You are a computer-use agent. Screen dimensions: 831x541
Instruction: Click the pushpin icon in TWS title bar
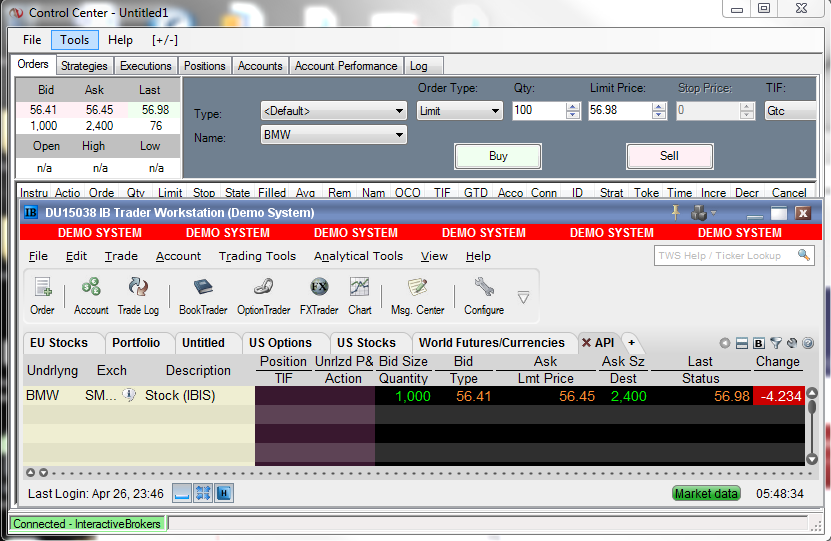[675, 213]
